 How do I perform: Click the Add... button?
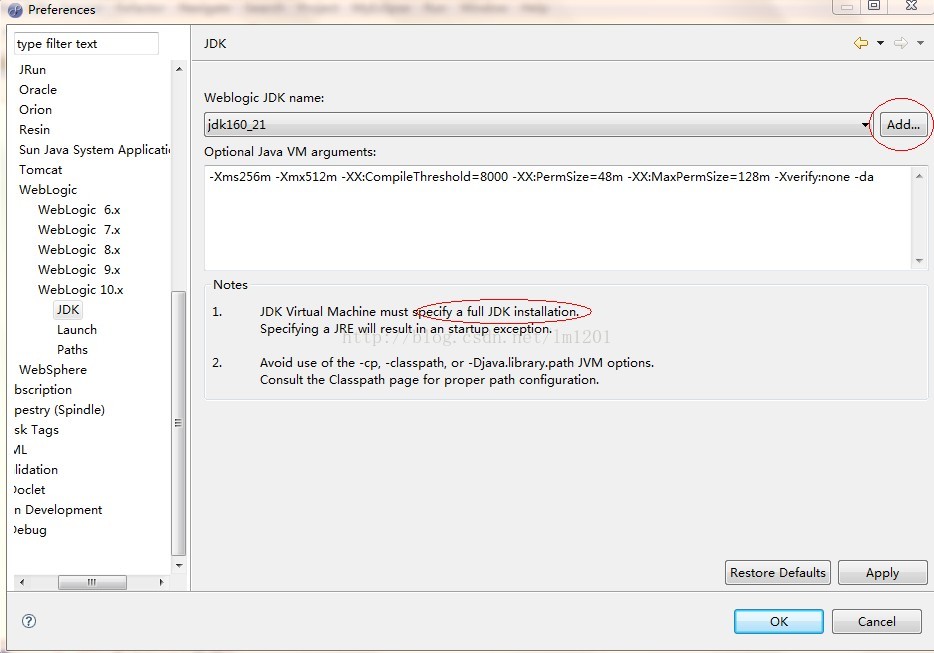pyautogui.click(x=903, y=125)
